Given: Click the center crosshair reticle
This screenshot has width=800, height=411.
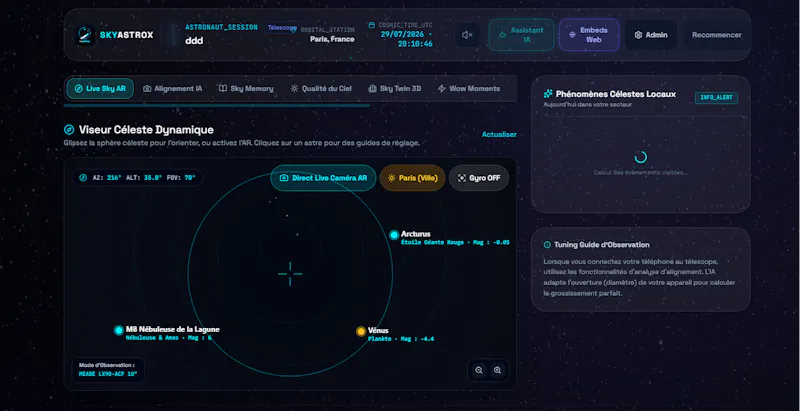Looking at the screenshot, I should click(x=290, y=274).
